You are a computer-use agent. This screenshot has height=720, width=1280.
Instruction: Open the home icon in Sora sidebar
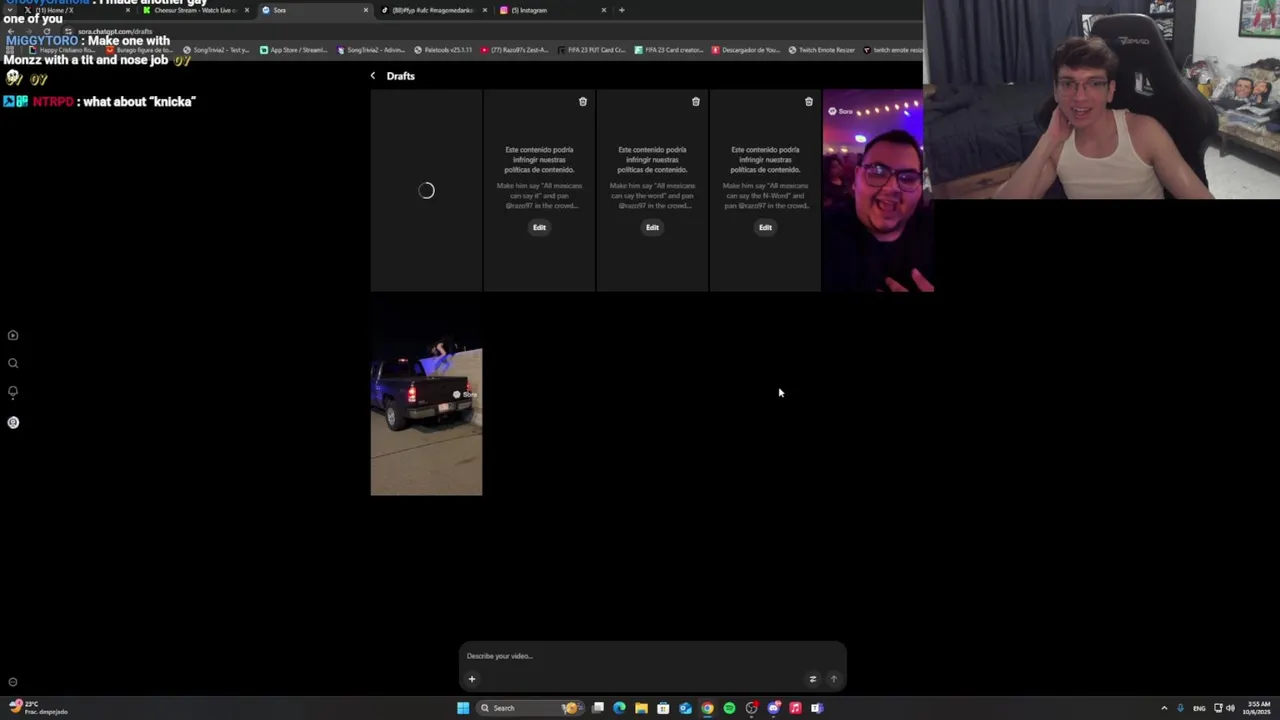13,336
